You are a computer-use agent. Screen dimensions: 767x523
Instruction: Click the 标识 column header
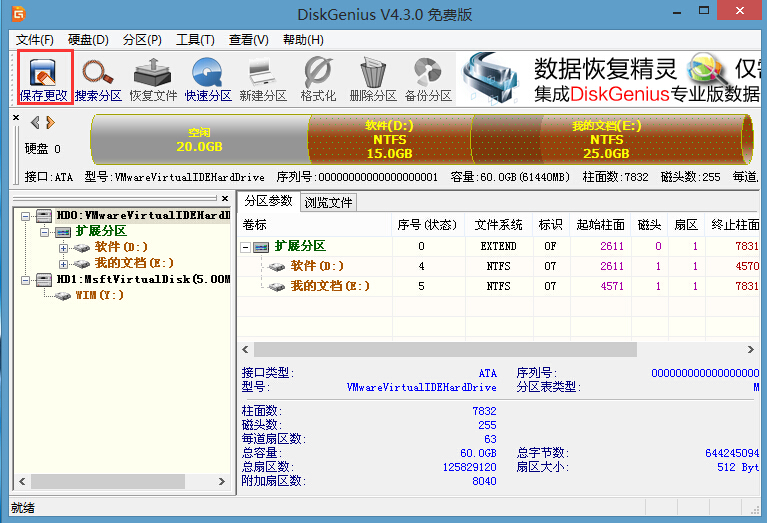(x=551, y=225)
